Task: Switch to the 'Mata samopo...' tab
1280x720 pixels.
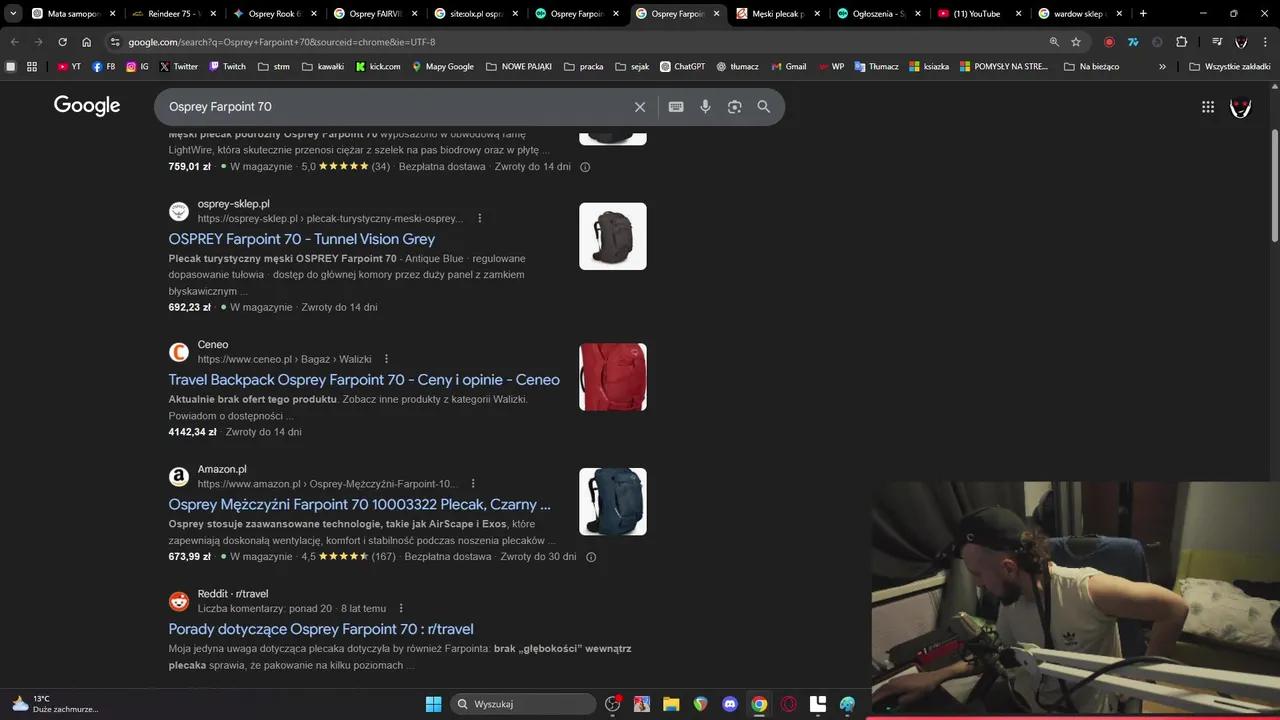Action: [74, 14]
